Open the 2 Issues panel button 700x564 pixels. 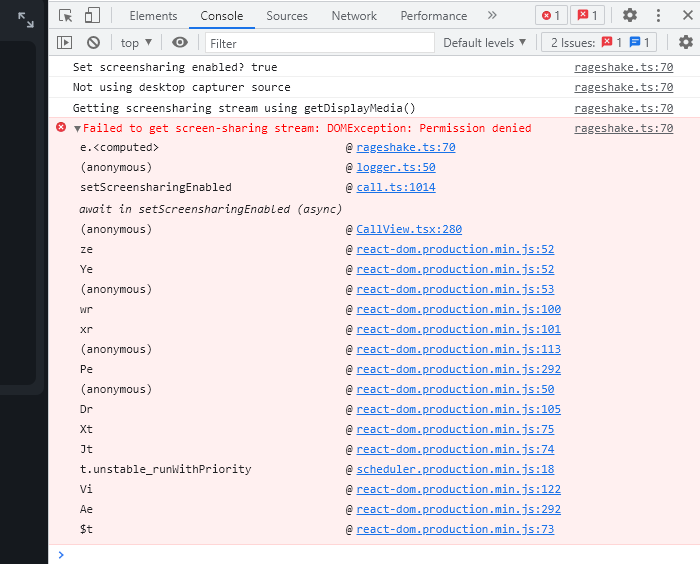click(x=599, y=43)
